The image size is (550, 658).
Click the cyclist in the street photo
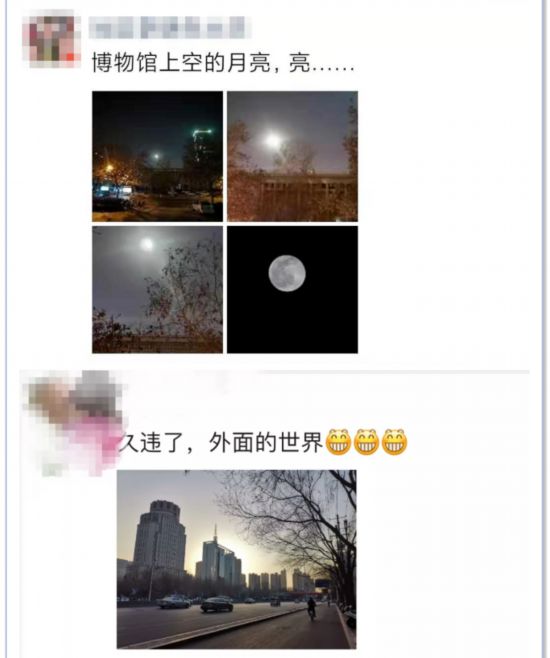pyautogui.click(x=311, y=609)
